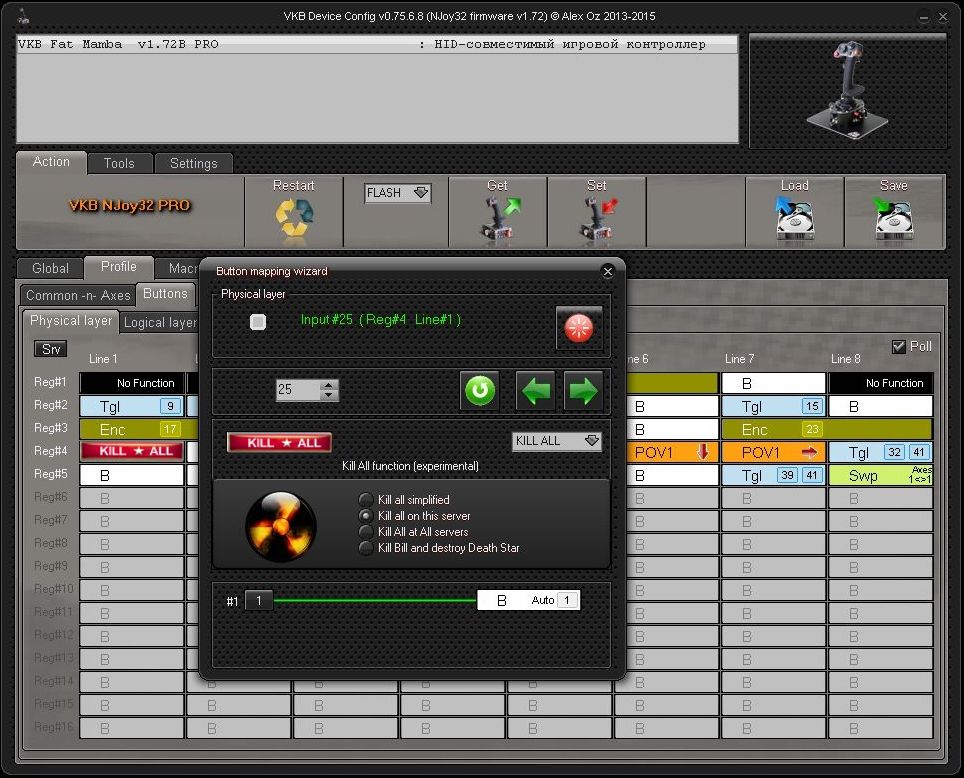Switch to the Tools tab

(119, 164)
